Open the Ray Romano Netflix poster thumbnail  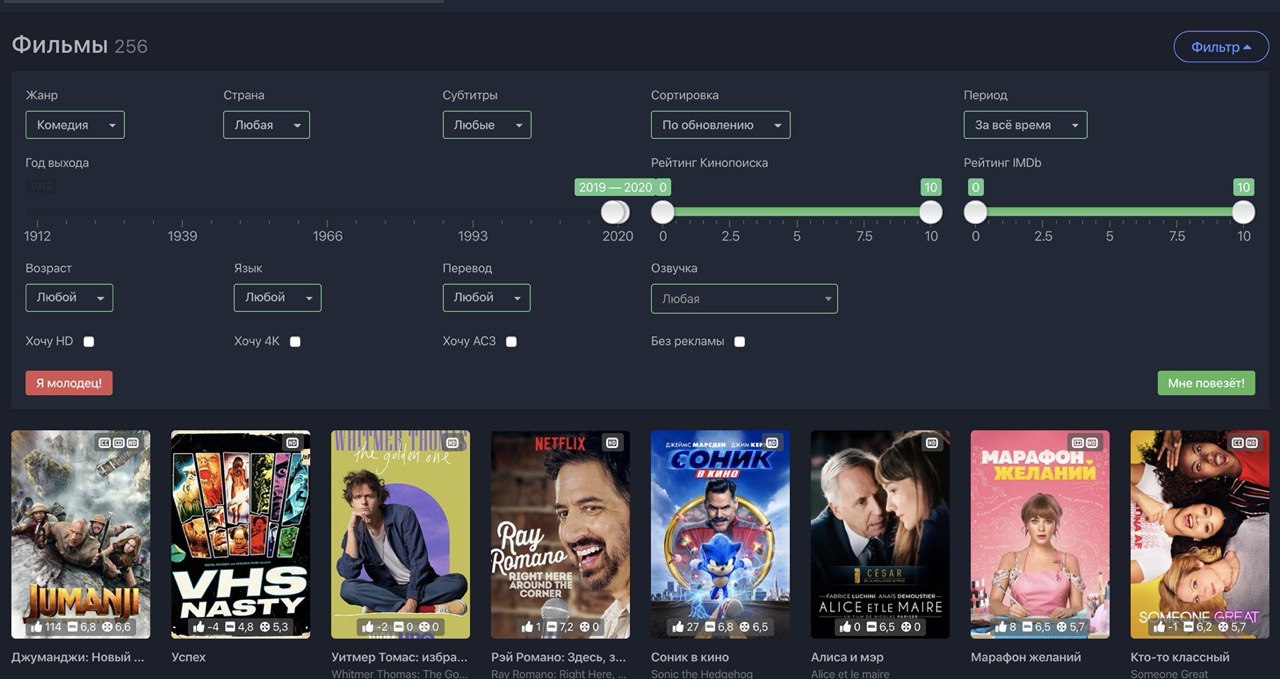tap(560, 534)
